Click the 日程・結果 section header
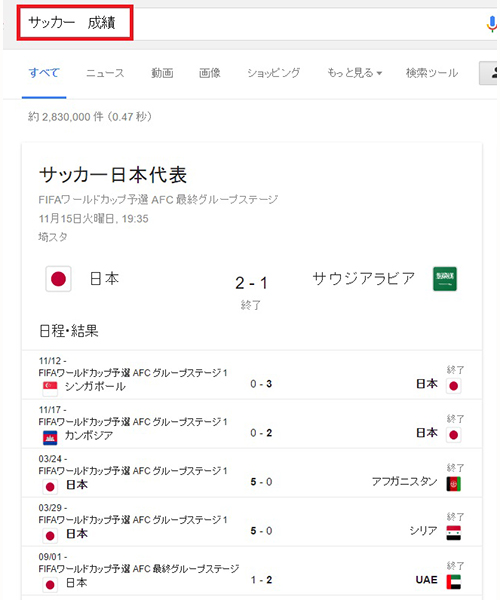Image resolution: width=500 pixels, height=600 pixels. (69, 331)
